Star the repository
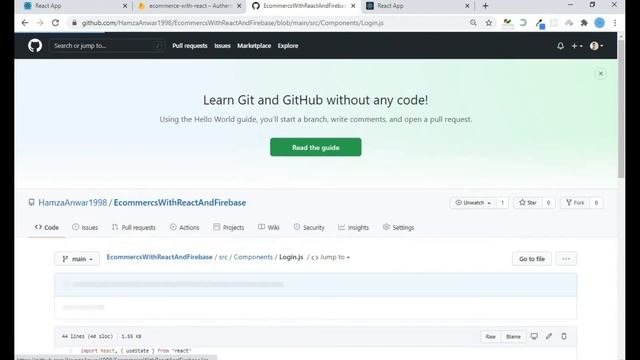Image resolution: width=640 pixels, height=360 pixels. coord(528,203)
